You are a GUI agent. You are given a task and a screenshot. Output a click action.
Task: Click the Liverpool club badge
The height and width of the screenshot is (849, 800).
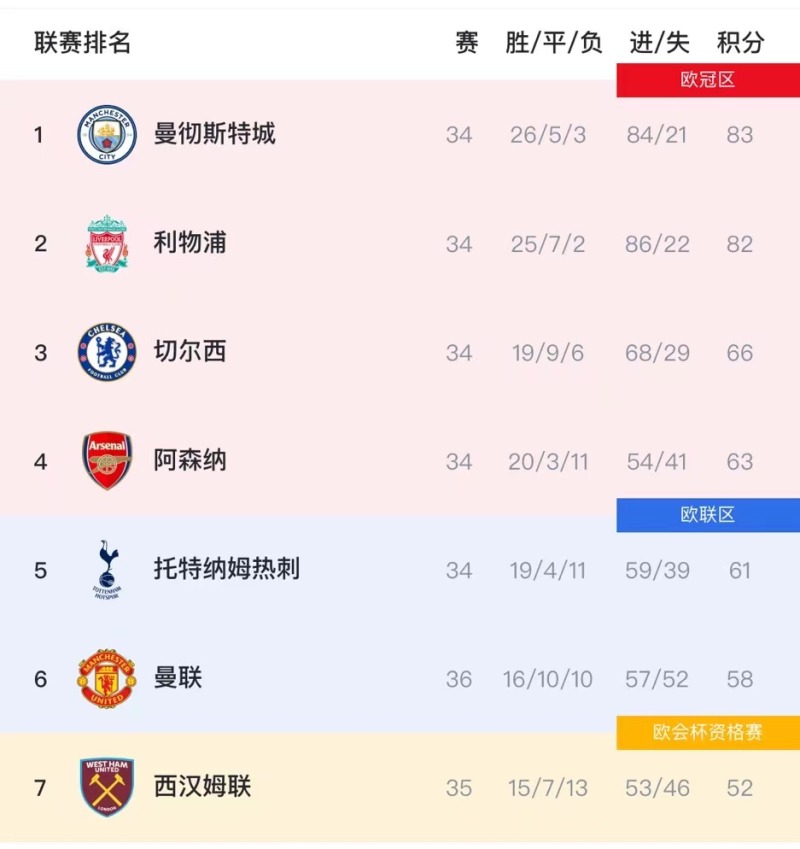pos(105,243)
